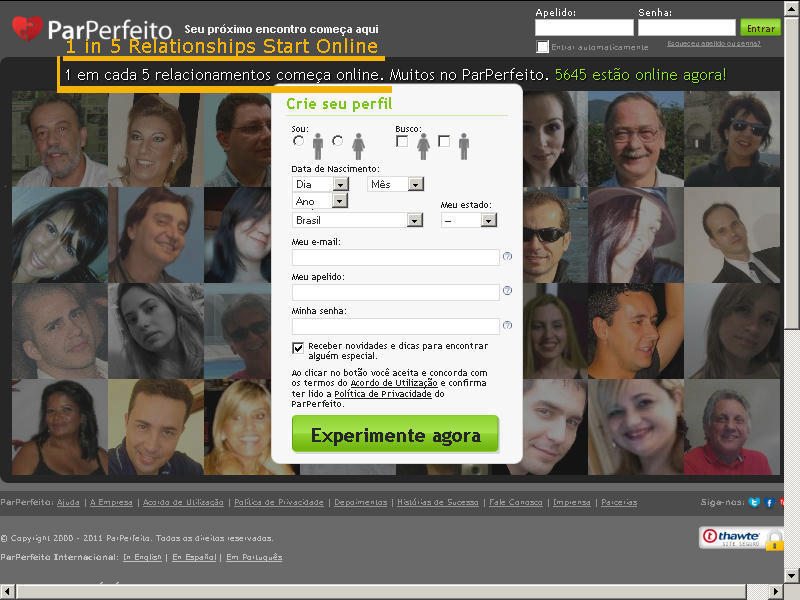
Task: Toggle Receber novidades e dicas checkbox
Action: [298, 348]
